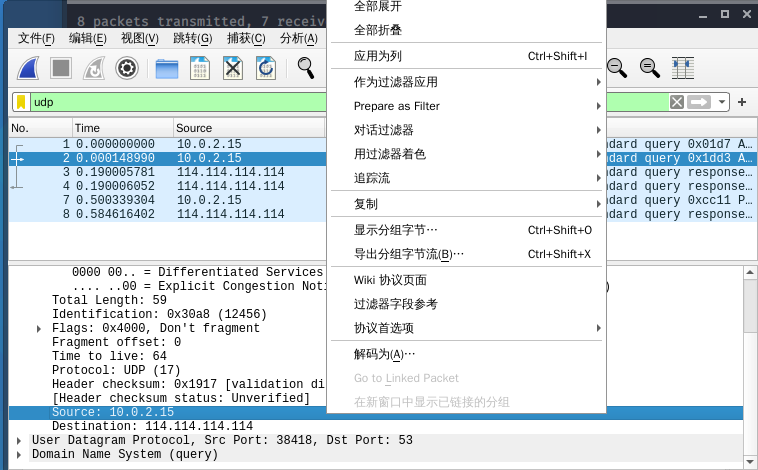Open the 追踪流 submenu

pos(466,178)
